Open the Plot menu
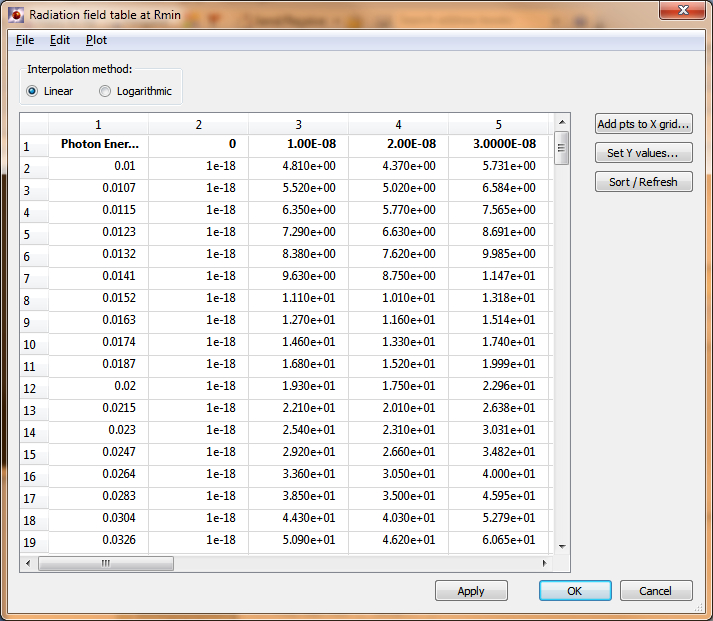713x621 pixels. (x=96, y=40)
